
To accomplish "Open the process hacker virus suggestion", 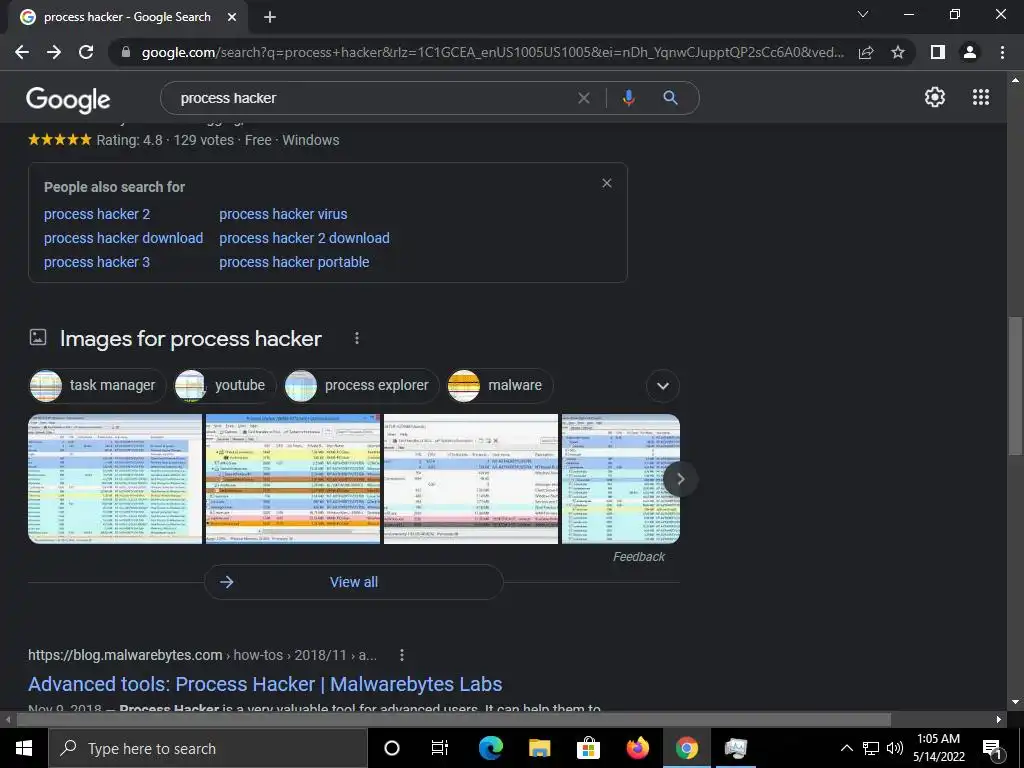I will (283, 214).
